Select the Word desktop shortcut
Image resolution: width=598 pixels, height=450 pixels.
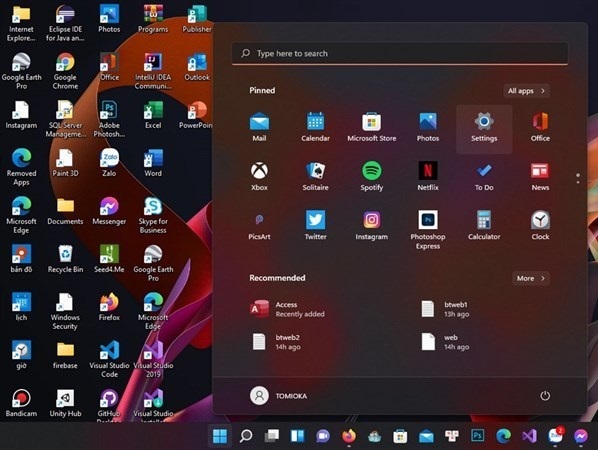[x=153, y=163]
